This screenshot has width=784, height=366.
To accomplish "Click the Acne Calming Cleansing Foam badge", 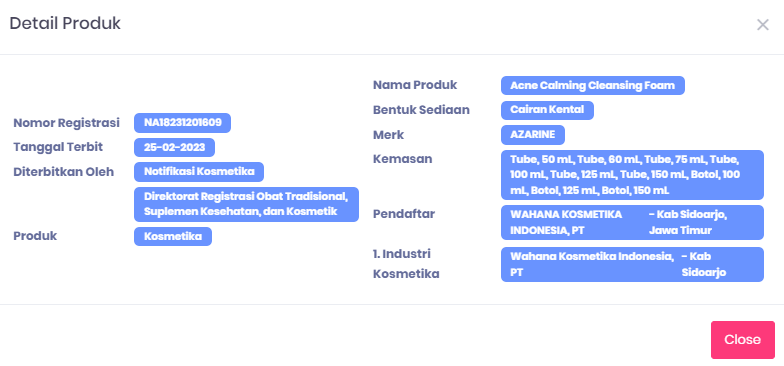I will pos(592,86).
